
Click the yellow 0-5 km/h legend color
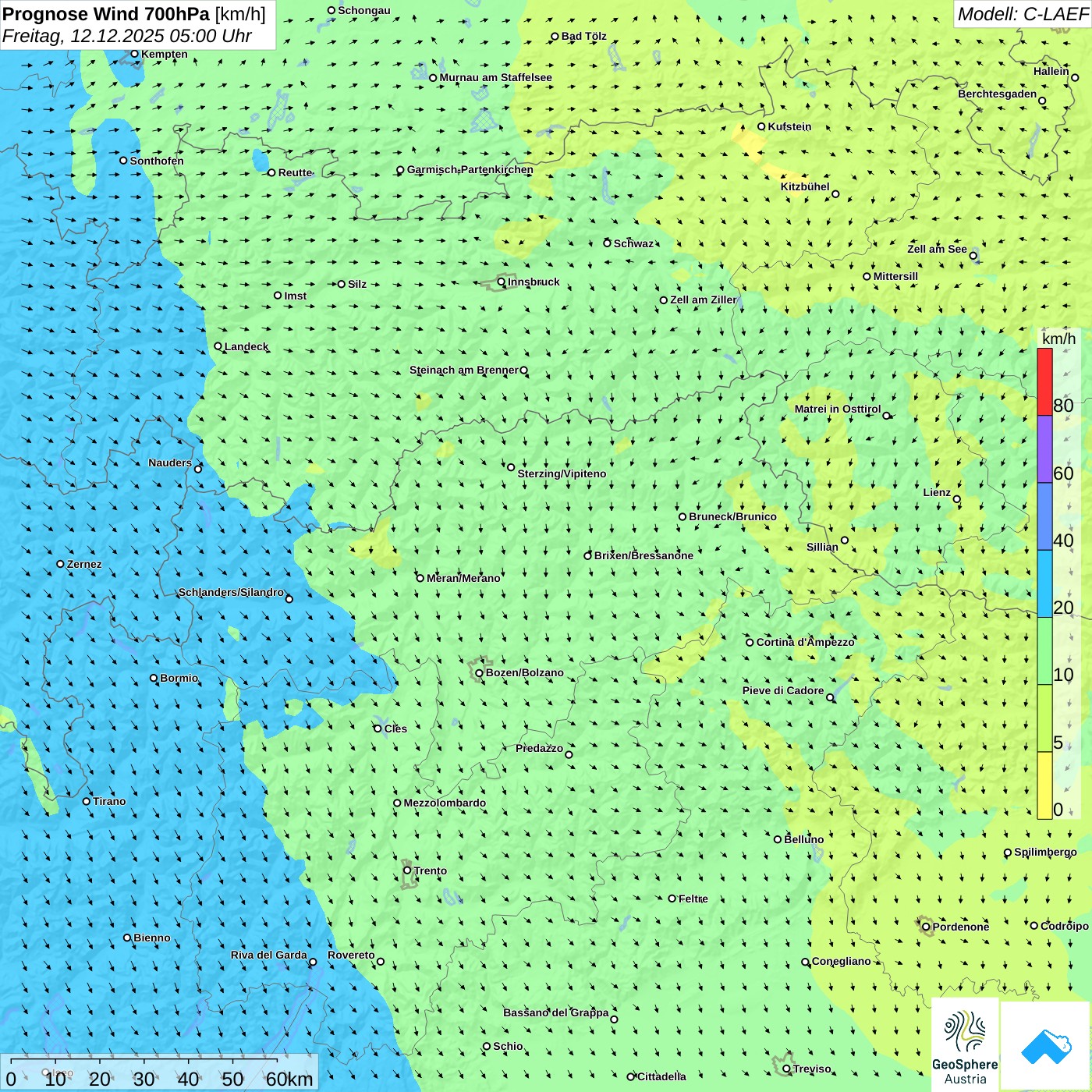(x=1044, y=785)
